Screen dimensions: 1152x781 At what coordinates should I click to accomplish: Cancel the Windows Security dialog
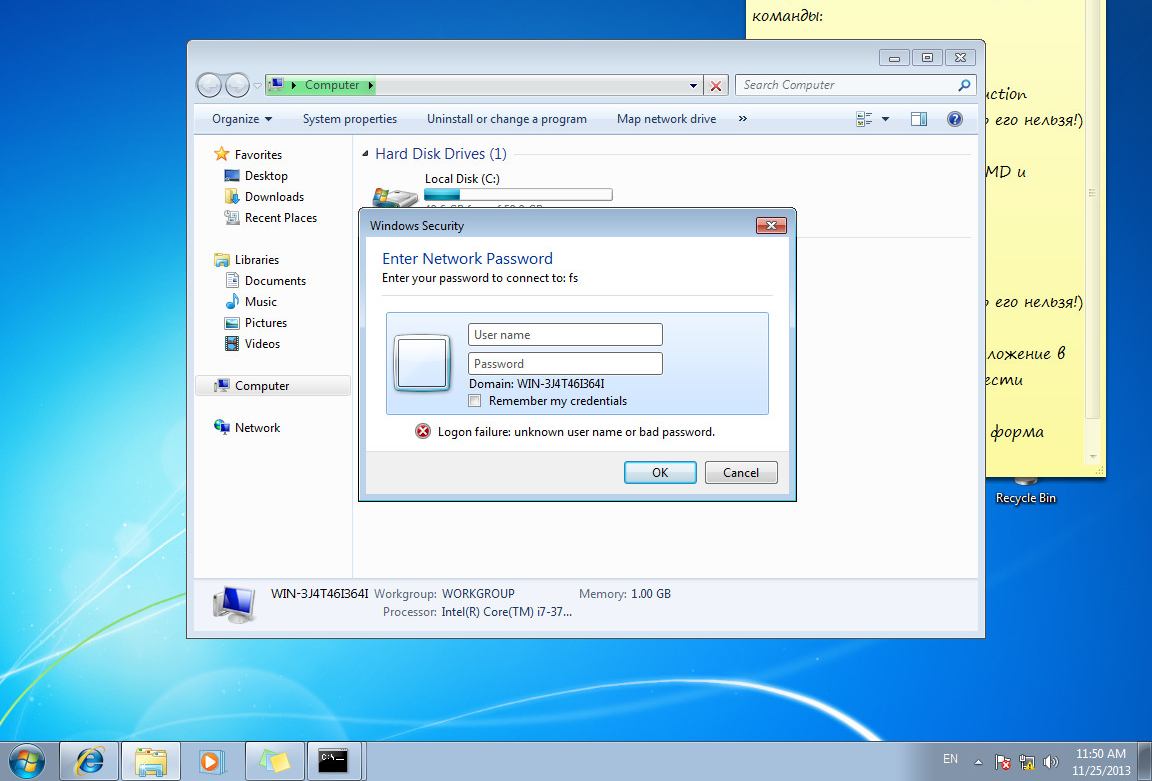click(x=741, y=472)
